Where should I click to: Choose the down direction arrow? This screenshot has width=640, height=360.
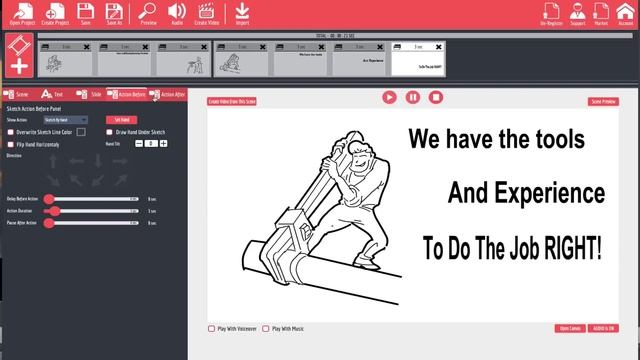98,162
